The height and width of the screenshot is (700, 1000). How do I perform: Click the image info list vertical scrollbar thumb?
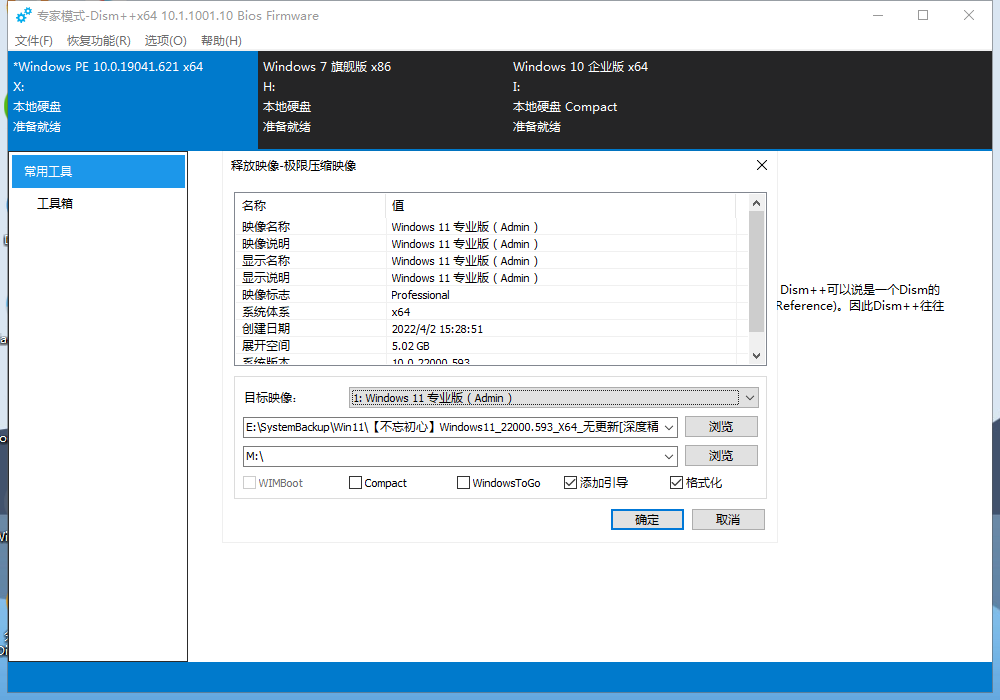tap(756, 272)
